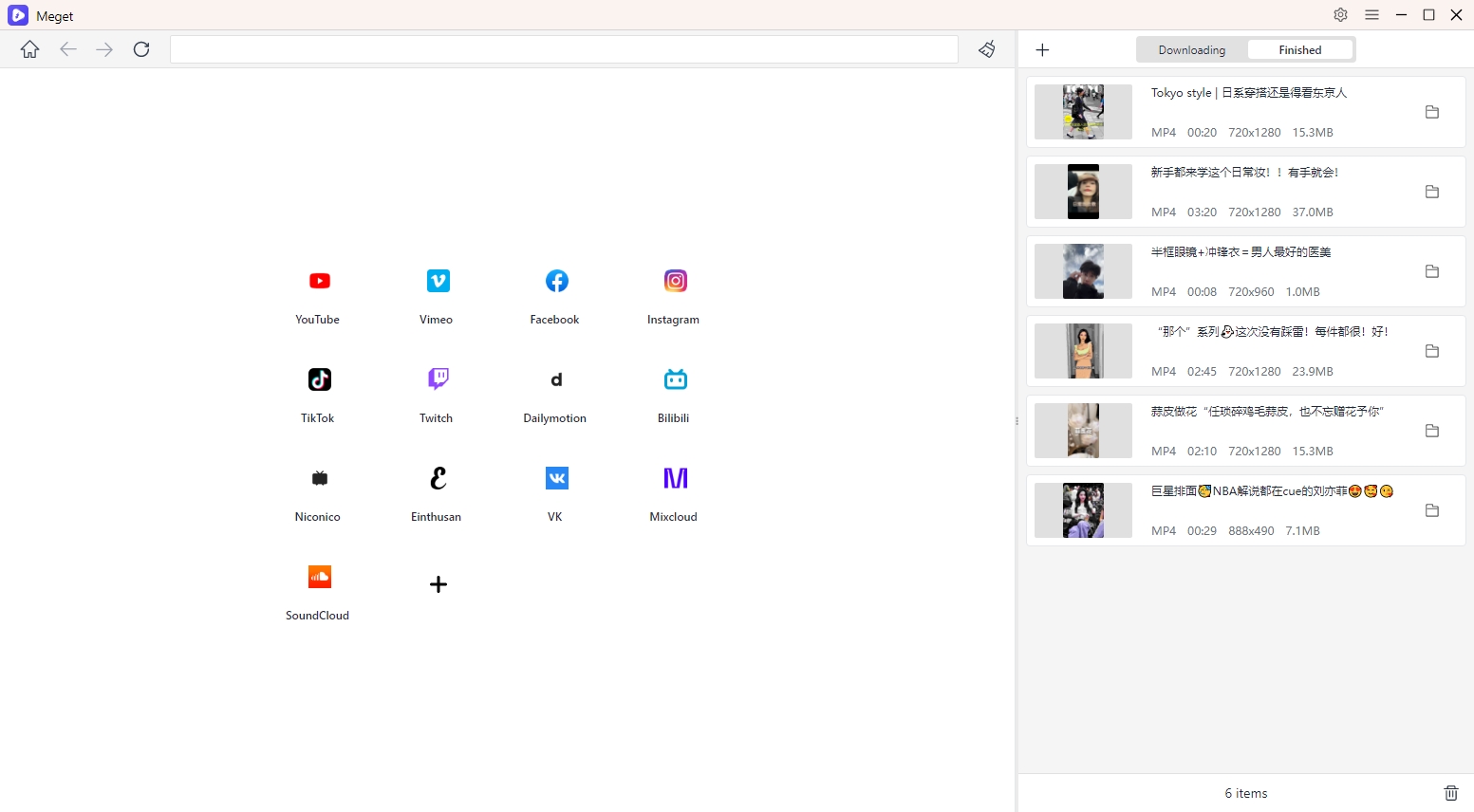Select the 03:20 video thumbnail
Viewport: 1474px width, 812px height.
pos(1083,192)
